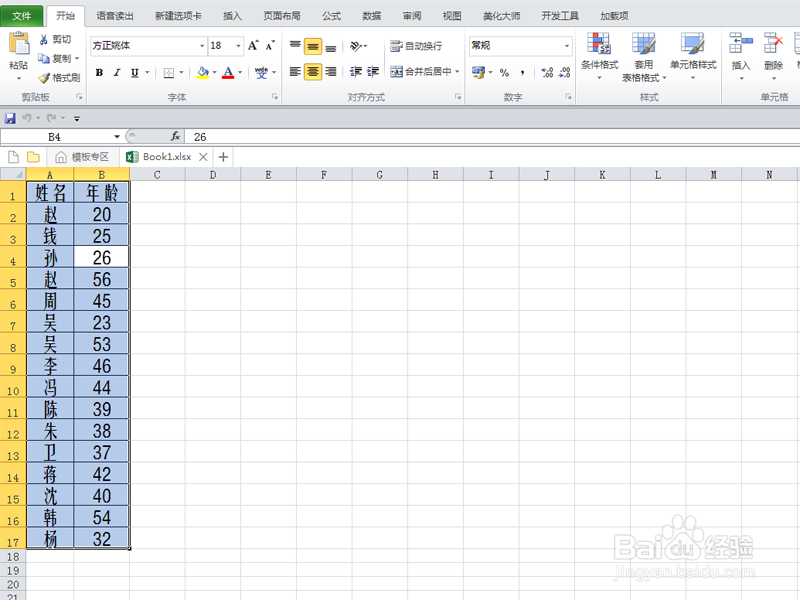This screenshot has height=600, width=800.
Task: Switch to the 插入 Insert tab
Action: (232, 16)
